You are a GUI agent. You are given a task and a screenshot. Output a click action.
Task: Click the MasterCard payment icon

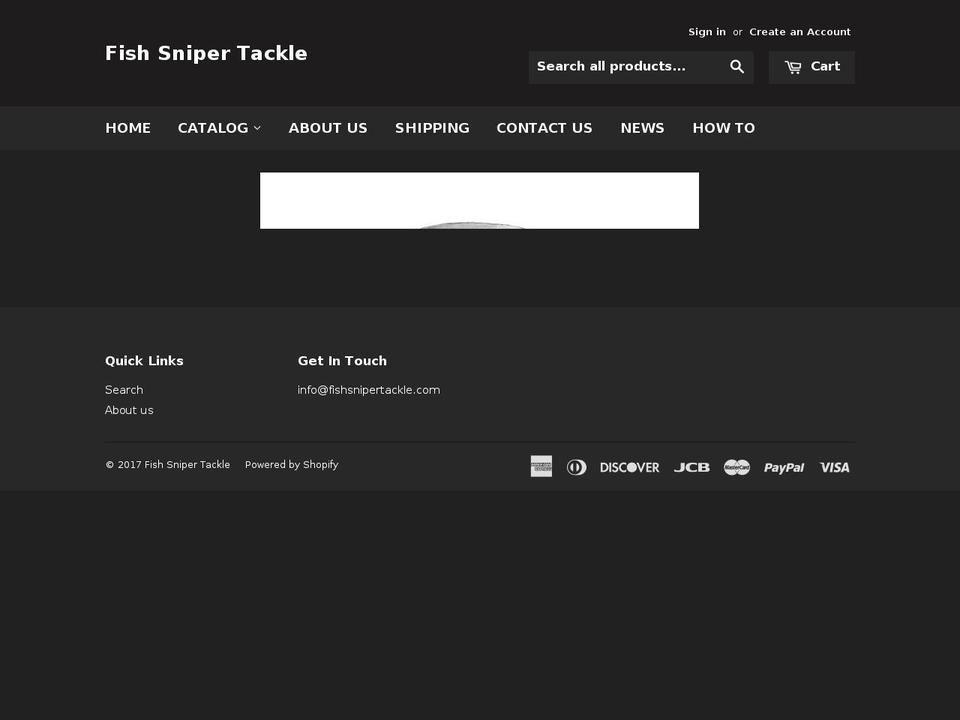[x=737, y=467]
